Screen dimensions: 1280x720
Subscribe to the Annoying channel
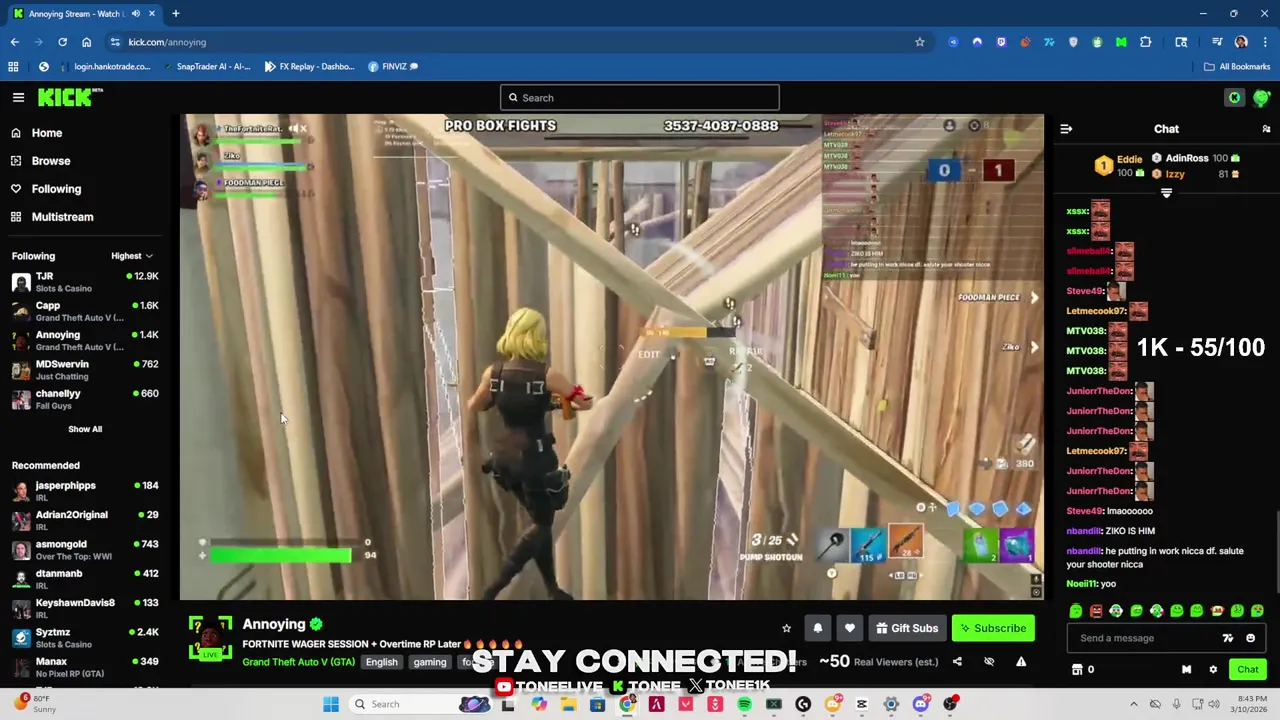pyautogui.click(x=993, y=628)
